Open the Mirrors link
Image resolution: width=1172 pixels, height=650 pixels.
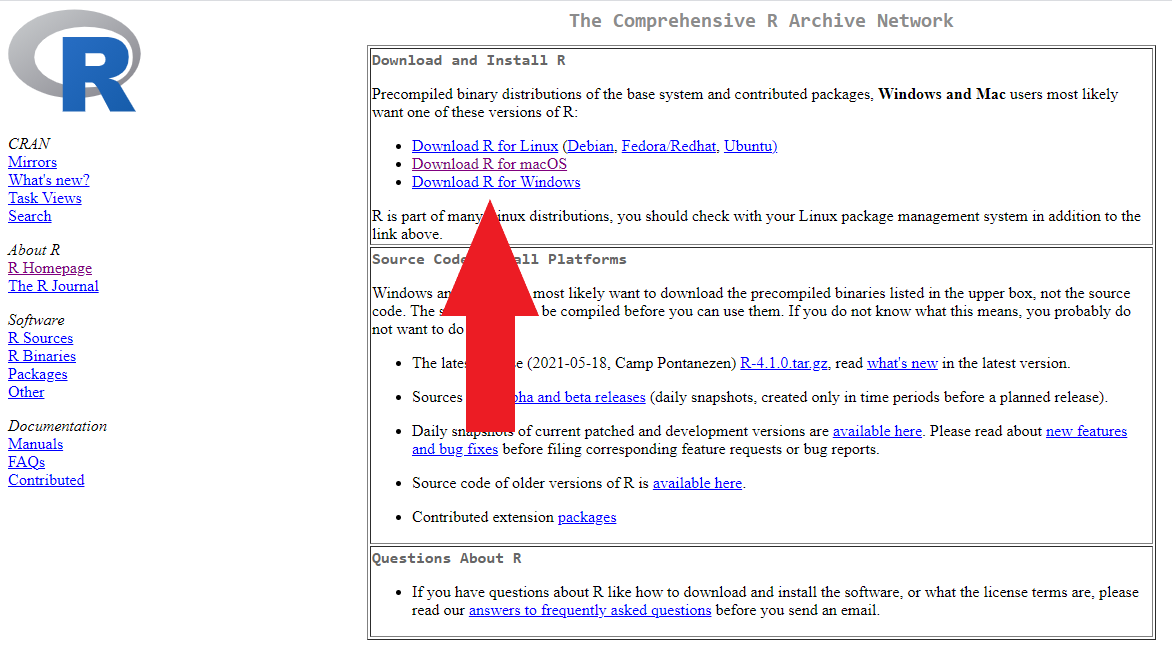(32, 162)
